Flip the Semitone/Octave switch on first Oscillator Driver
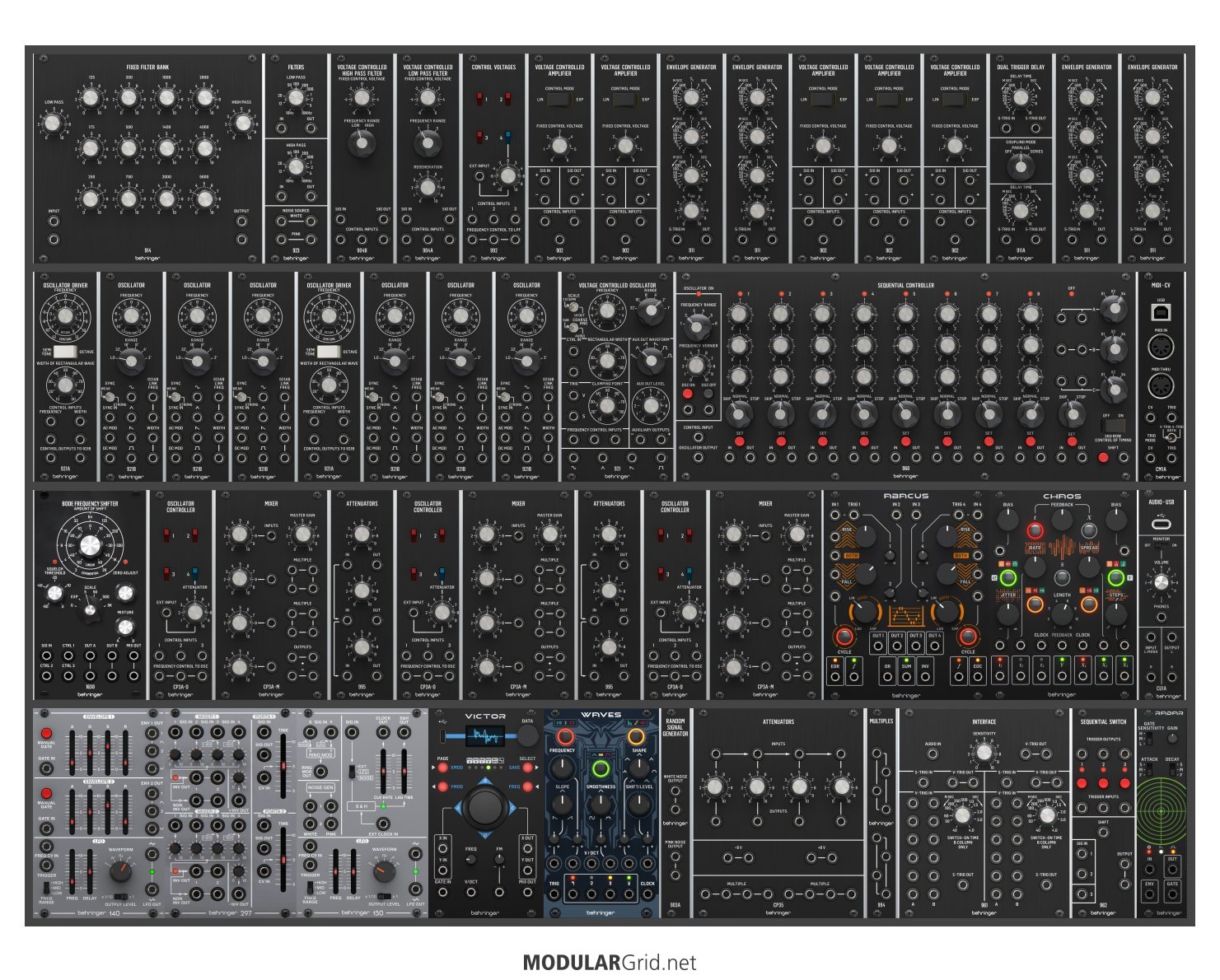This screenshot has width=1220, height=980. tap(64, 352)
